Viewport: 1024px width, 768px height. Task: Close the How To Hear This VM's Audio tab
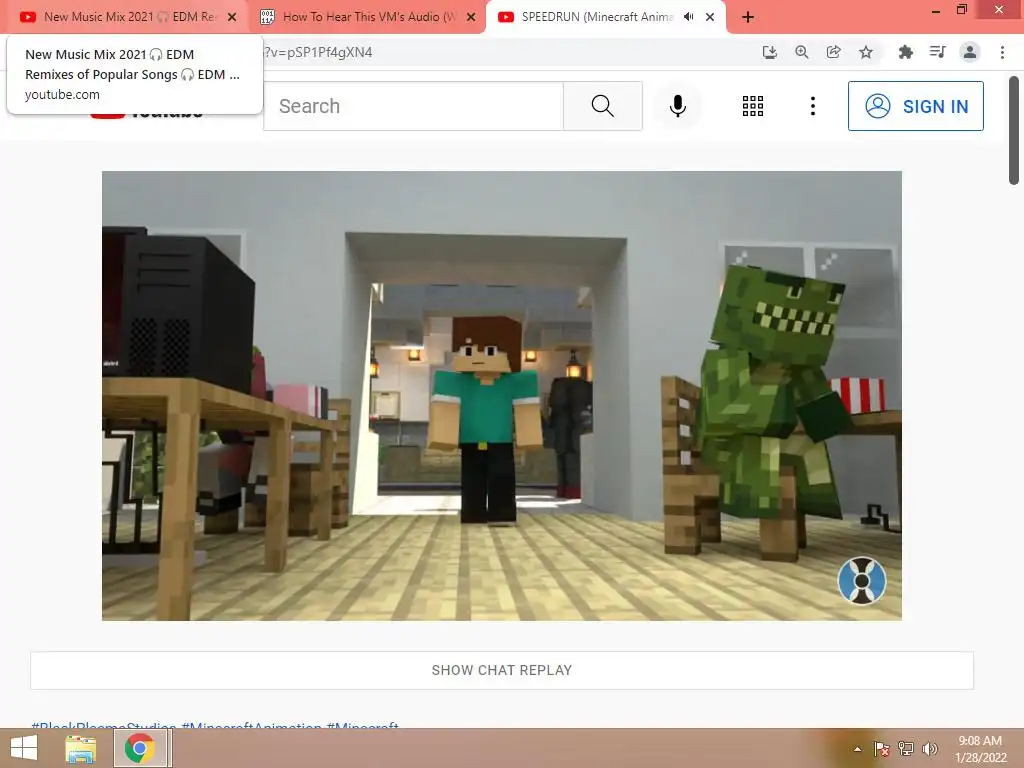(471, 17)
